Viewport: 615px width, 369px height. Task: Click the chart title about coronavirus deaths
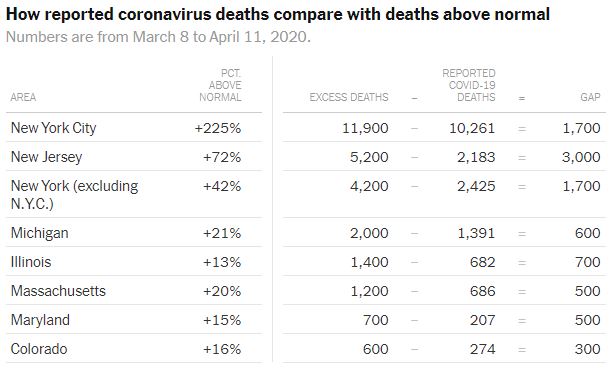278,15
